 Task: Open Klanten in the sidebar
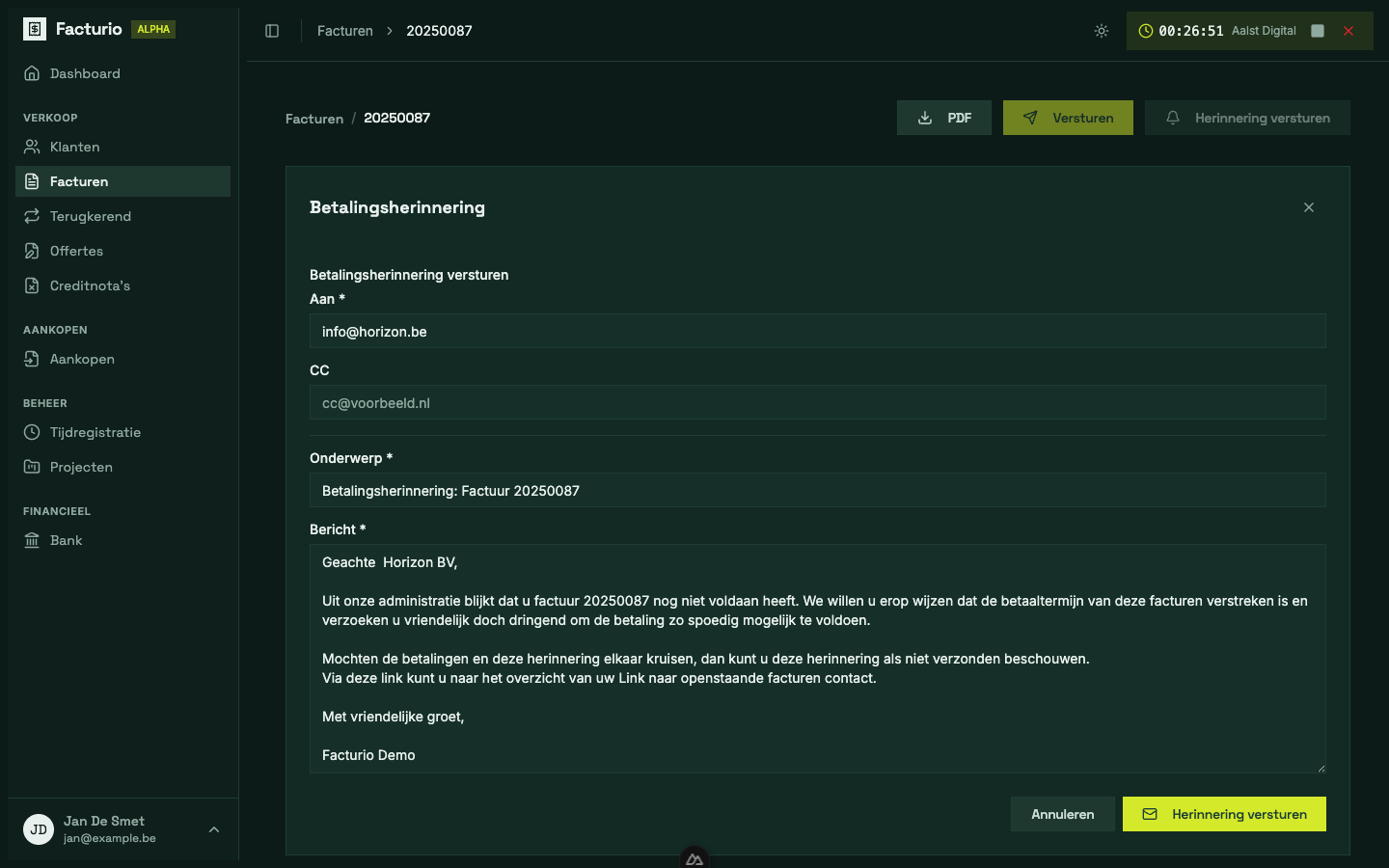[x=123, y=147]
